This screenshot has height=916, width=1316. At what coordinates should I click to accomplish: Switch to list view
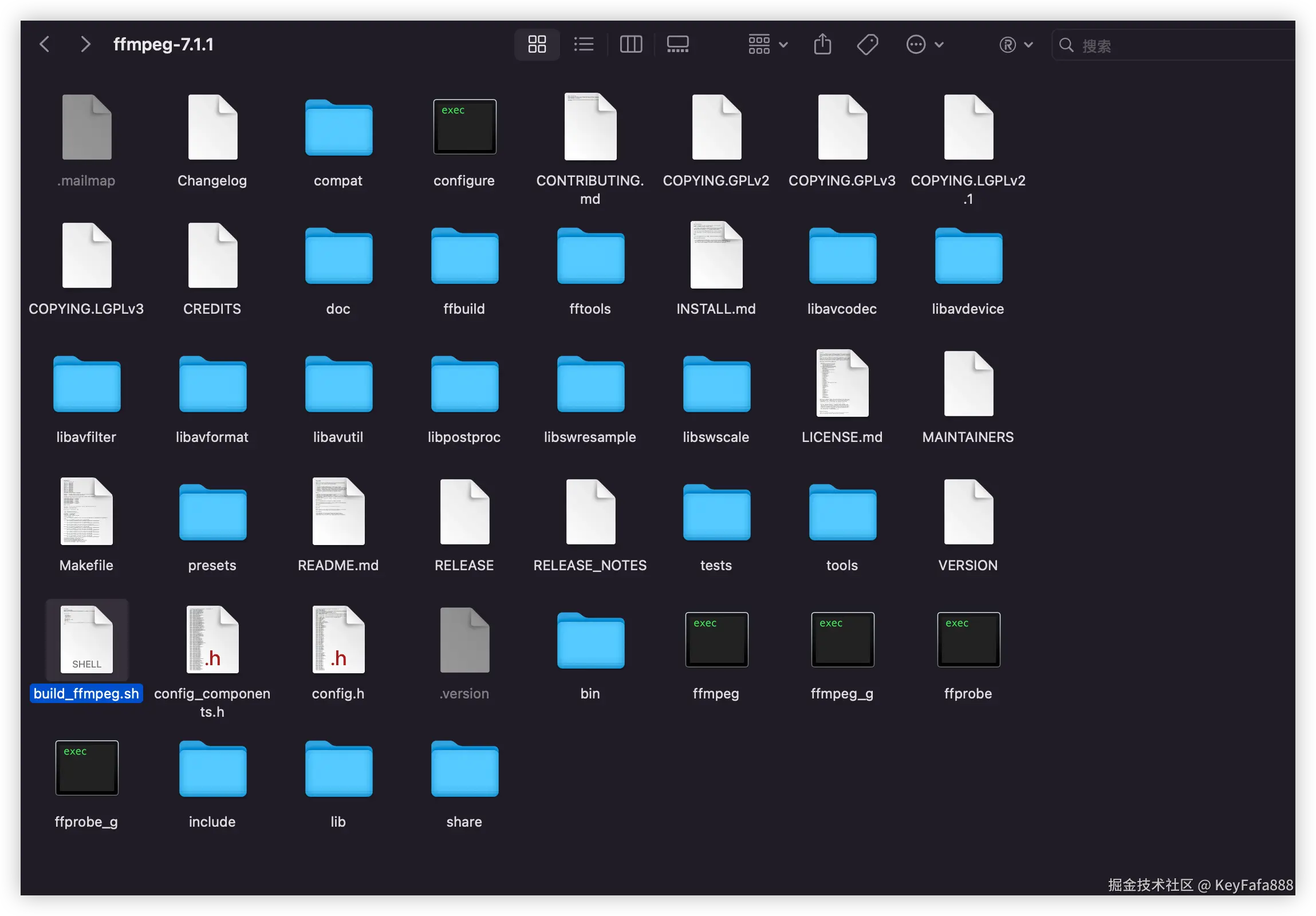click(584, 44)
